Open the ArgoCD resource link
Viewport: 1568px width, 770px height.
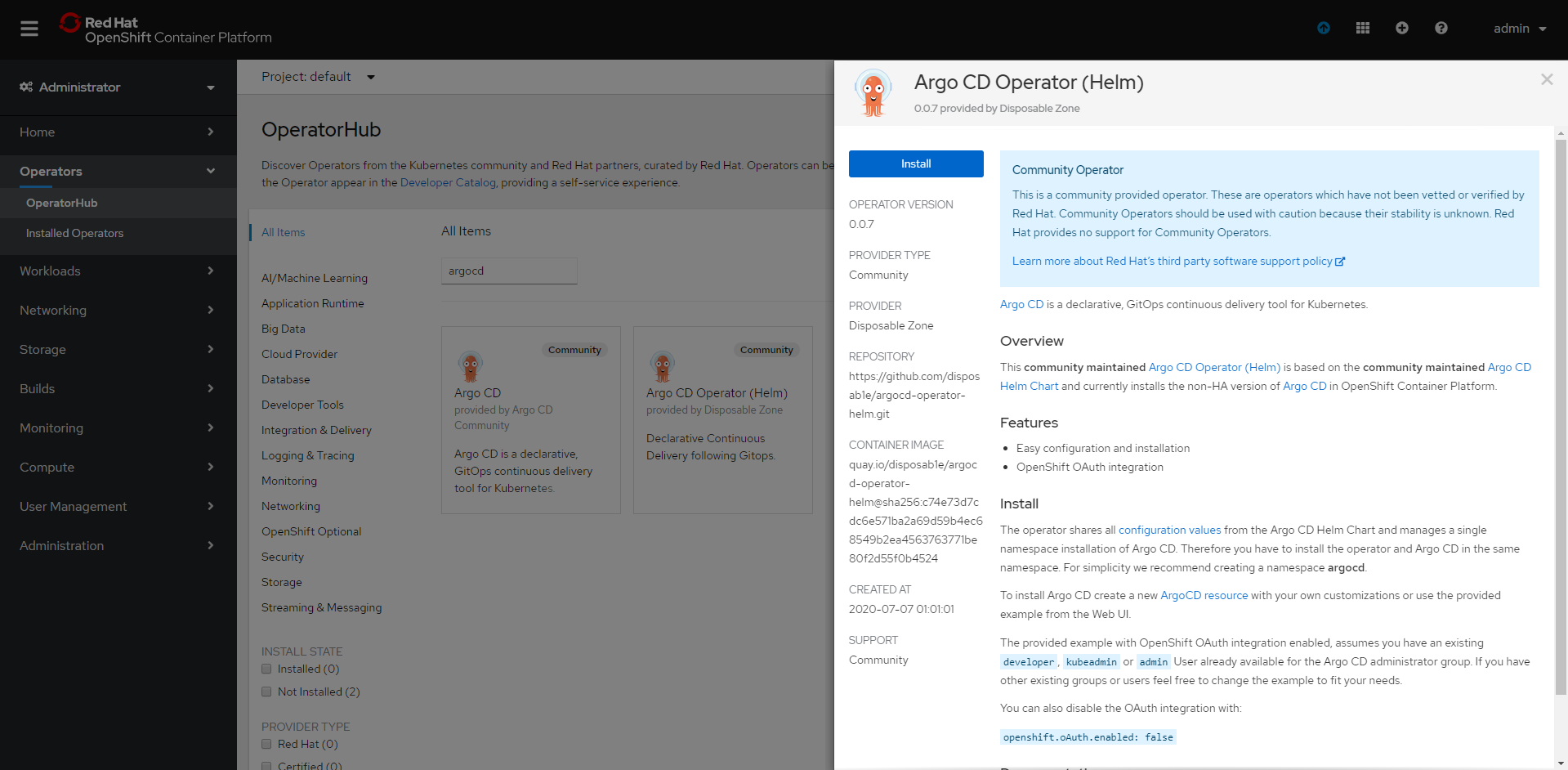tap(1204, 596)
